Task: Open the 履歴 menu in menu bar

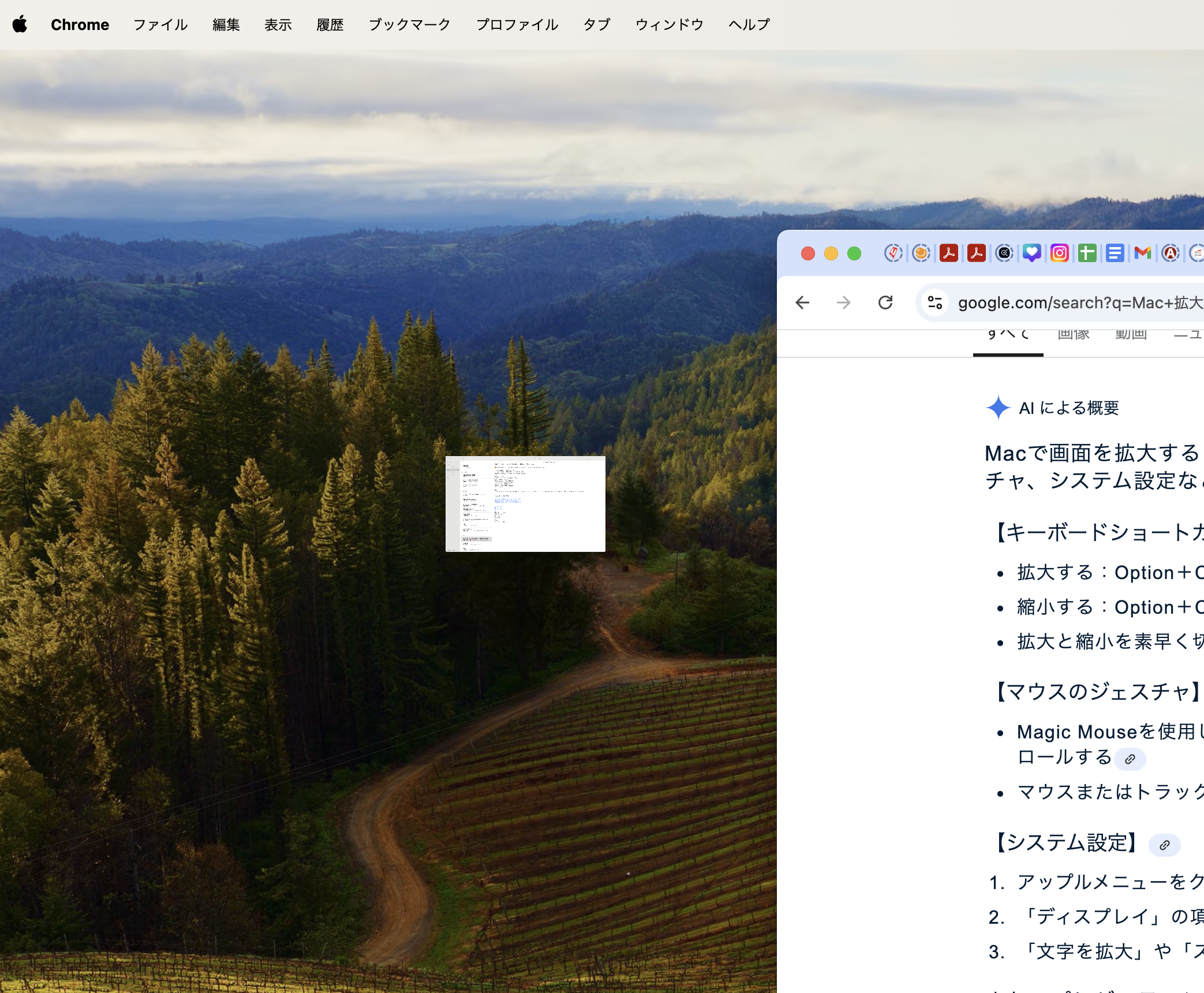Action: tap(330, 24)
